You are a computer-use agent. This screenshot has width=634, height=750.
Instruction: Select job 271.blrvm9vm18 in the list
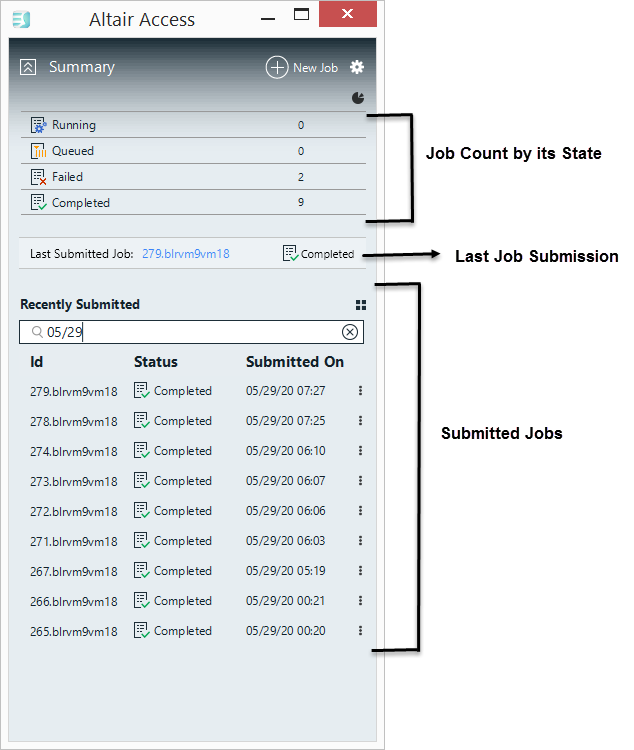tap(74, 541)
